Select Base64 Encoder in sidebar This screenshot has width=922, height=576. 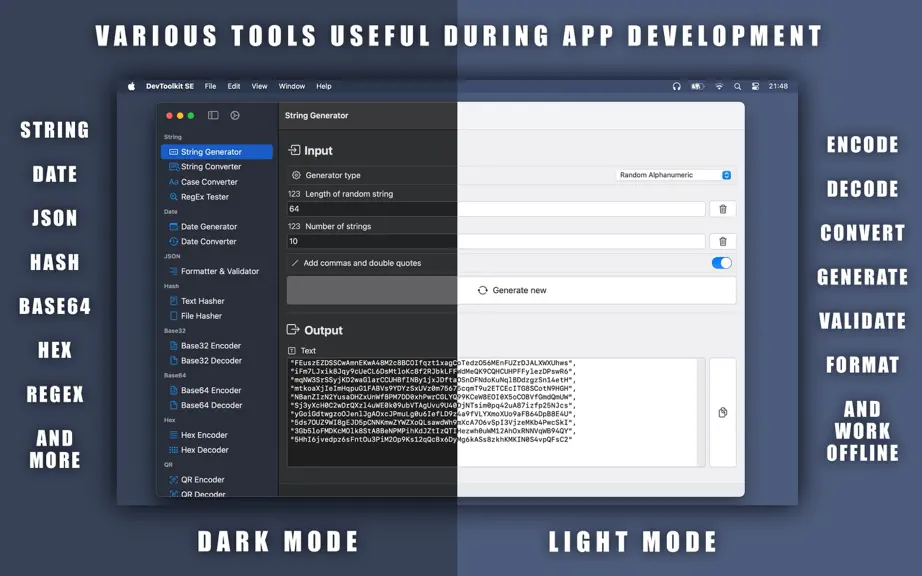coord(211,390)
